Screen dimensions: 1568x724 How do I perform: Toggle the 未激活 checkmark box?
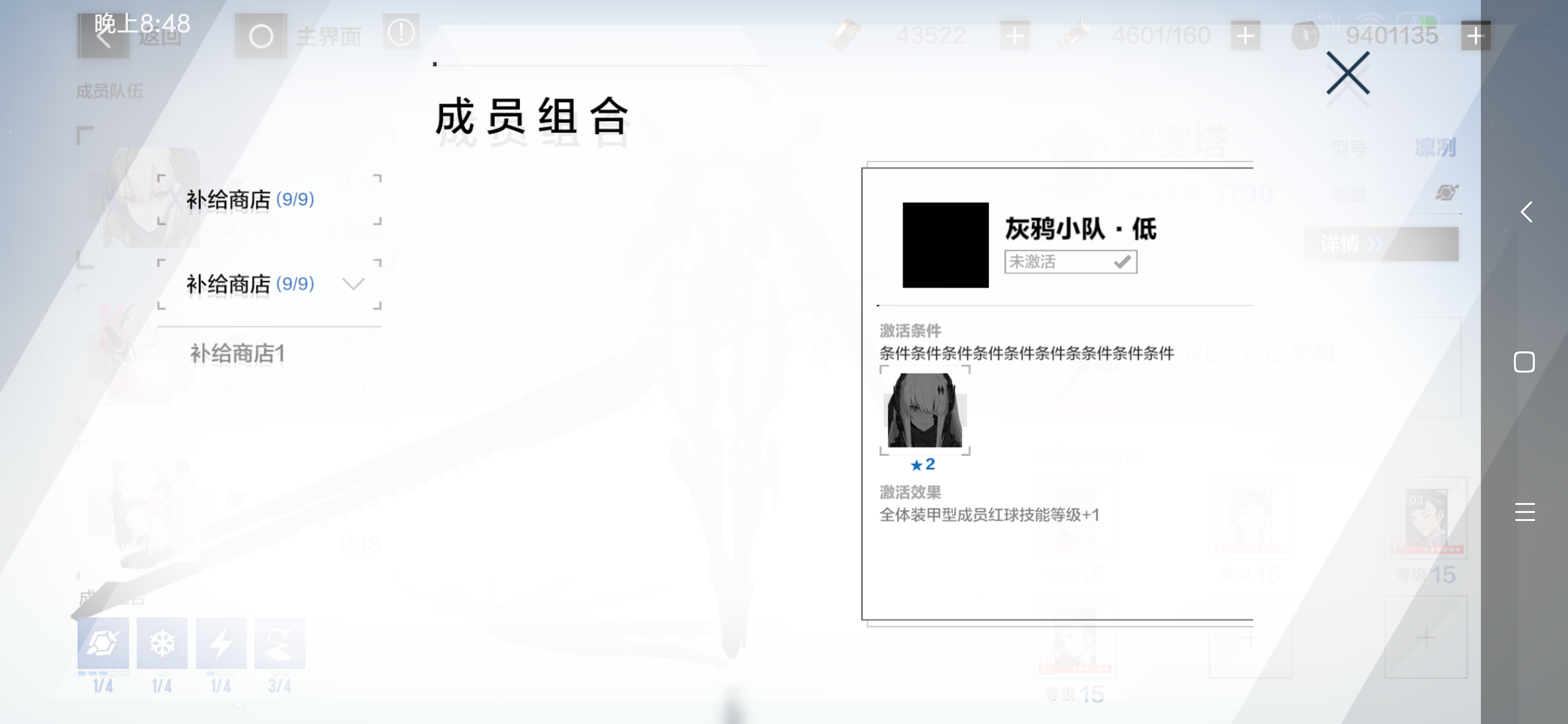pos(1070,261)
